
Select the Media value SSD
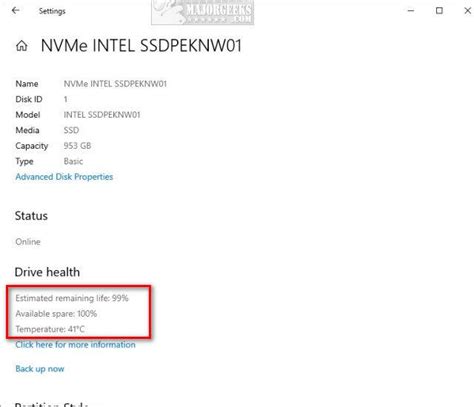(71, 130)
